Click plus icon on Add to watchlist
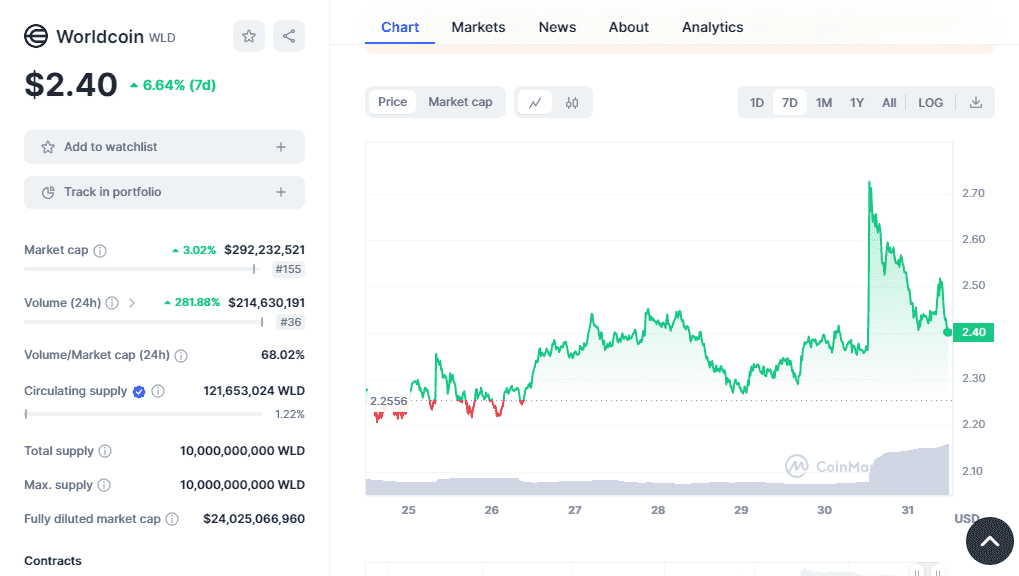The height and width of the screenshot is (576, 1019). (x=281, y=147)
